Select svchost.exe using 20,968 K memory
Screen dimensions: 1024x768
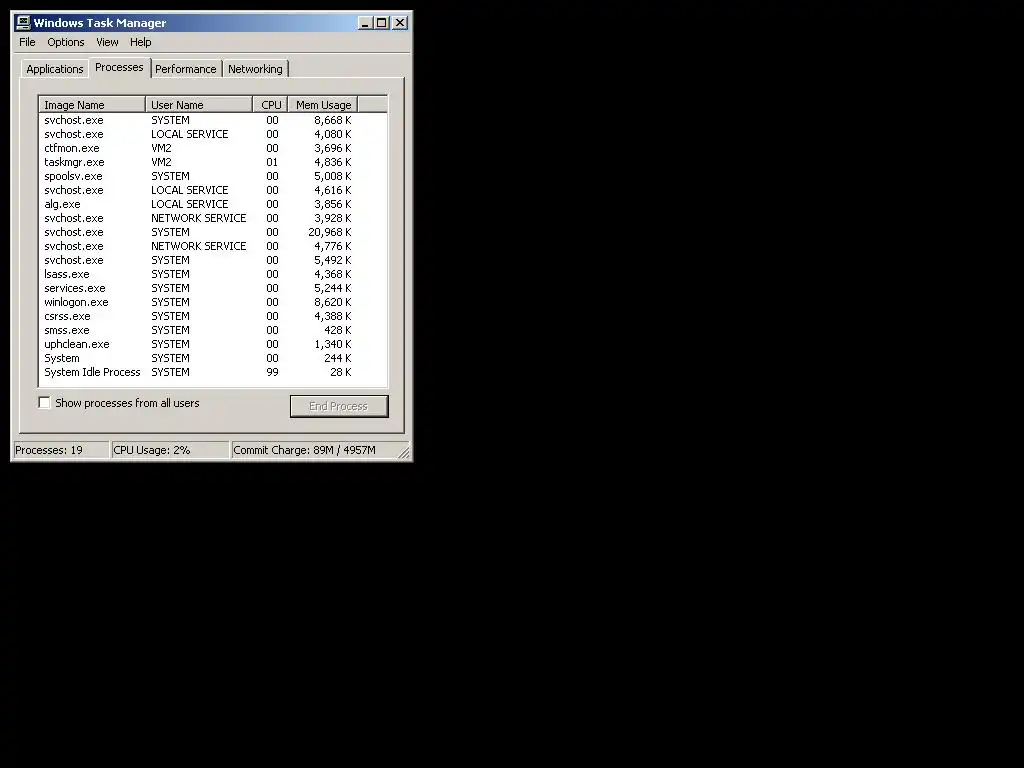pos(213,232)
